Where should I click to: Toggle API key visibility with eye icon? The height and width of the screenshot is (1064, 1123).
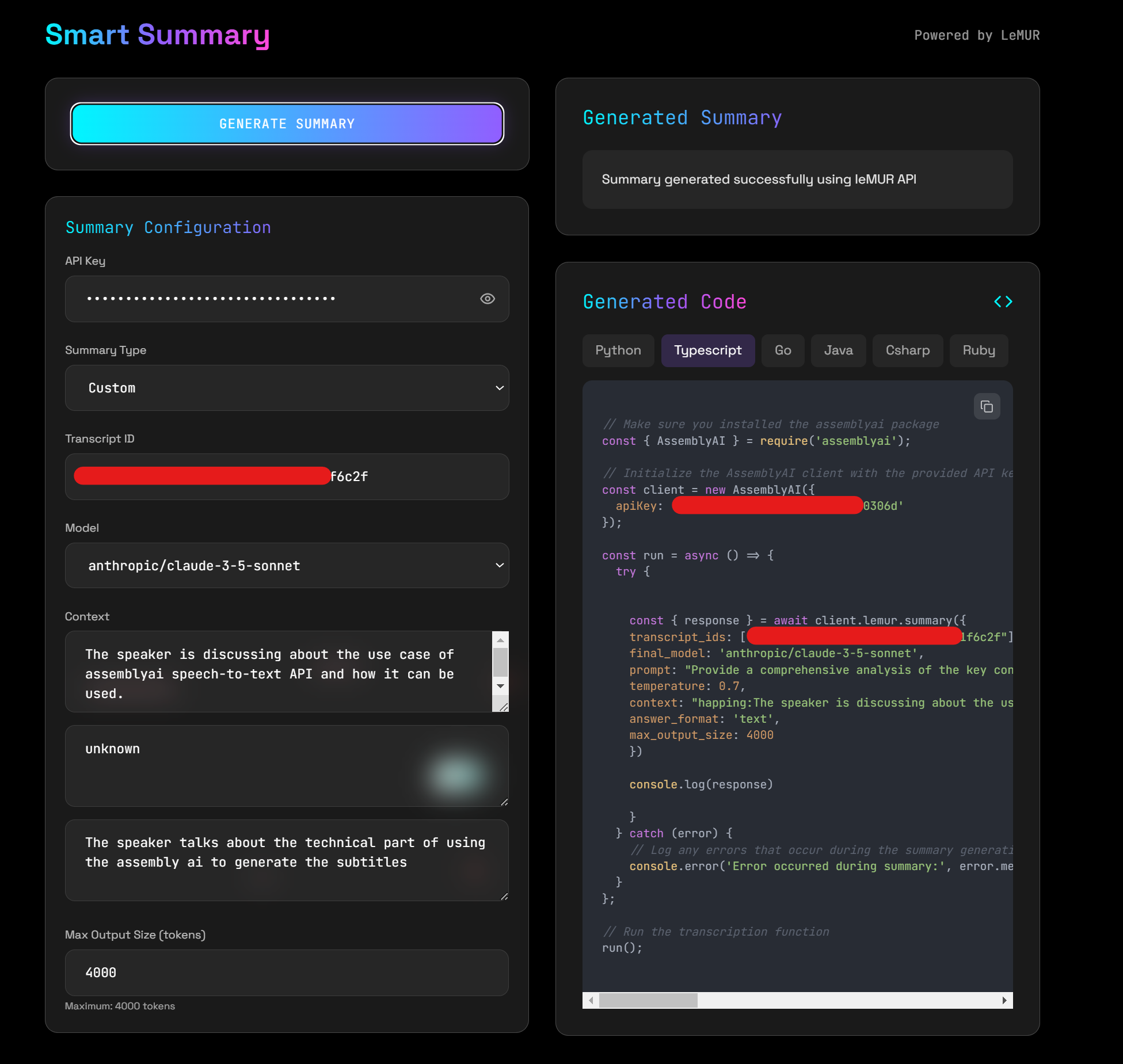coord(487,299)
